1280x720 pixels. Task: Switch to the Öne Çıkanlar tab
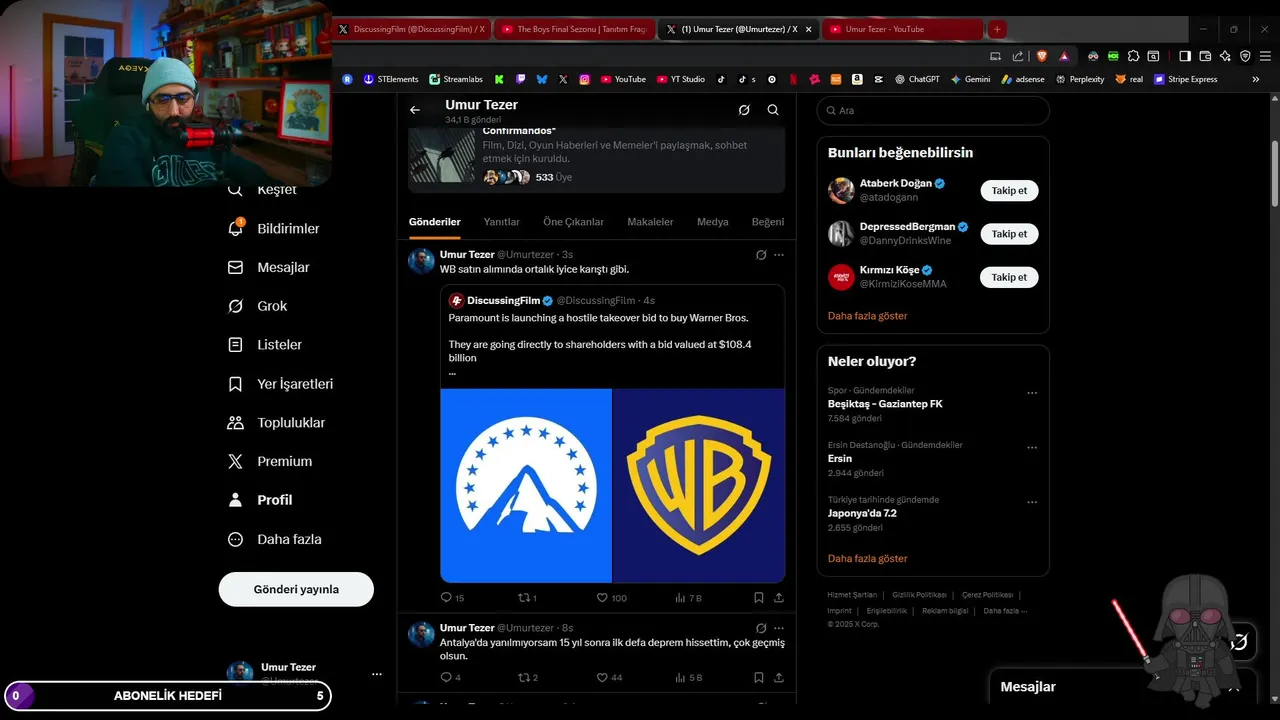[573, 222]
